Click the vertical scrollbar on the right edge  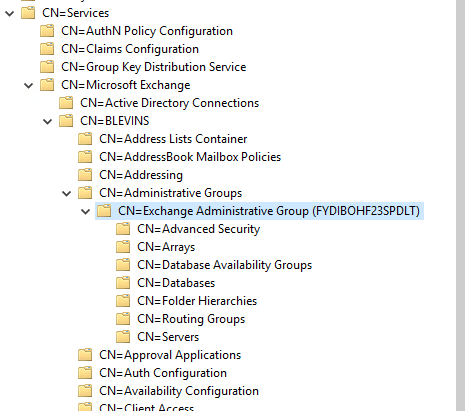tap(460, 205)
